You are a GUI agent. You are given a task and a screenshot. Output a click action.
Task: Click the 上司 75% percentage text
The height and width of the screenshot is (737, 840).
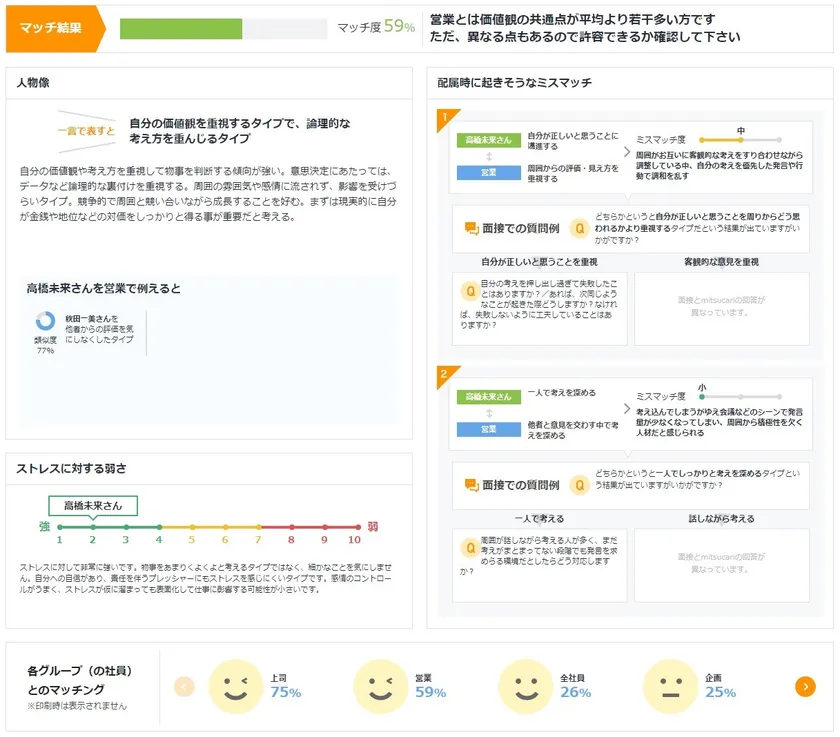[286, 692]
